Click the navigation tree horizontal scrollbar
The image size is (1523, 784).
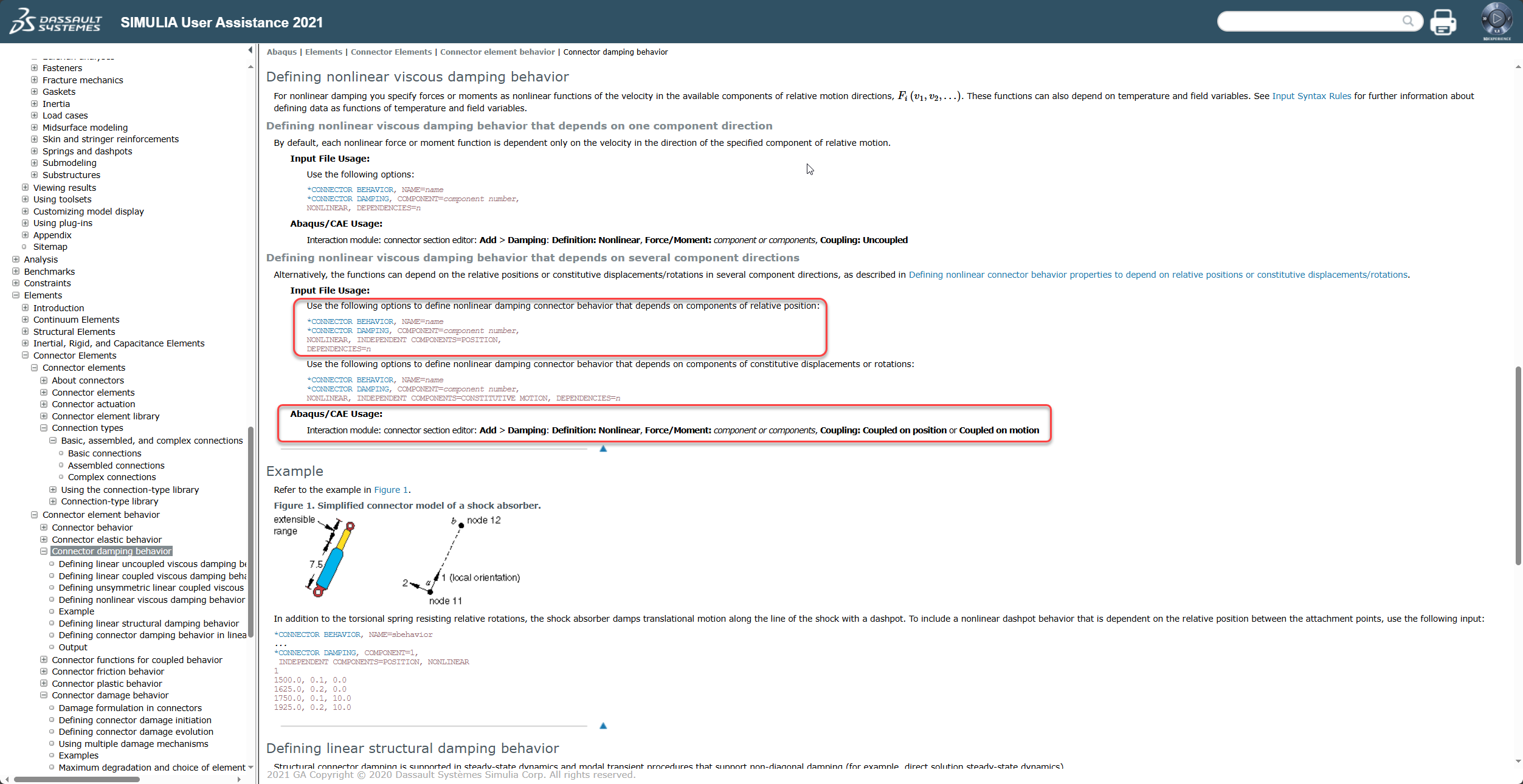(77, 779)
